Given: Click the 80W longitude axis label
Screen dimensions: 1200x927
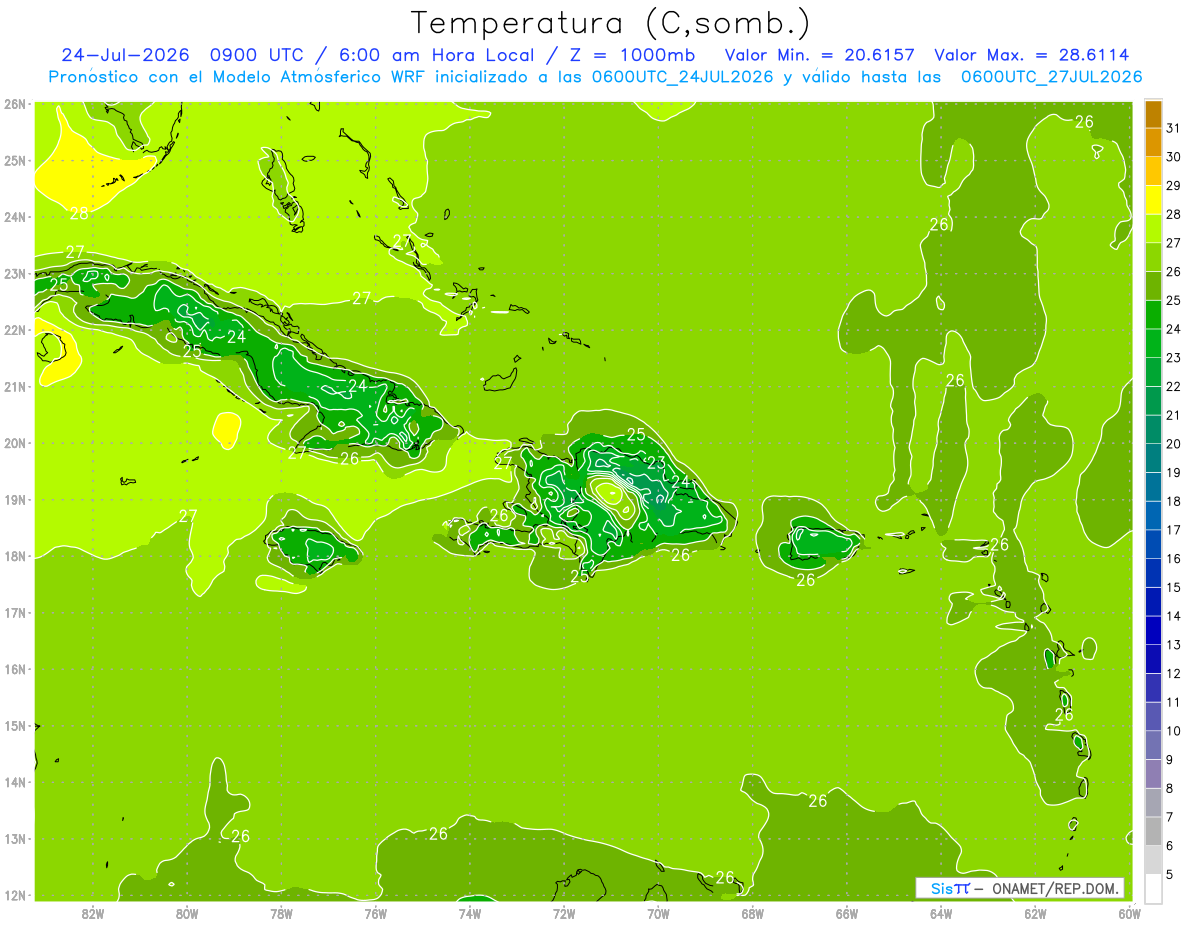Looking at the screenshot, I should pos(187,913).
